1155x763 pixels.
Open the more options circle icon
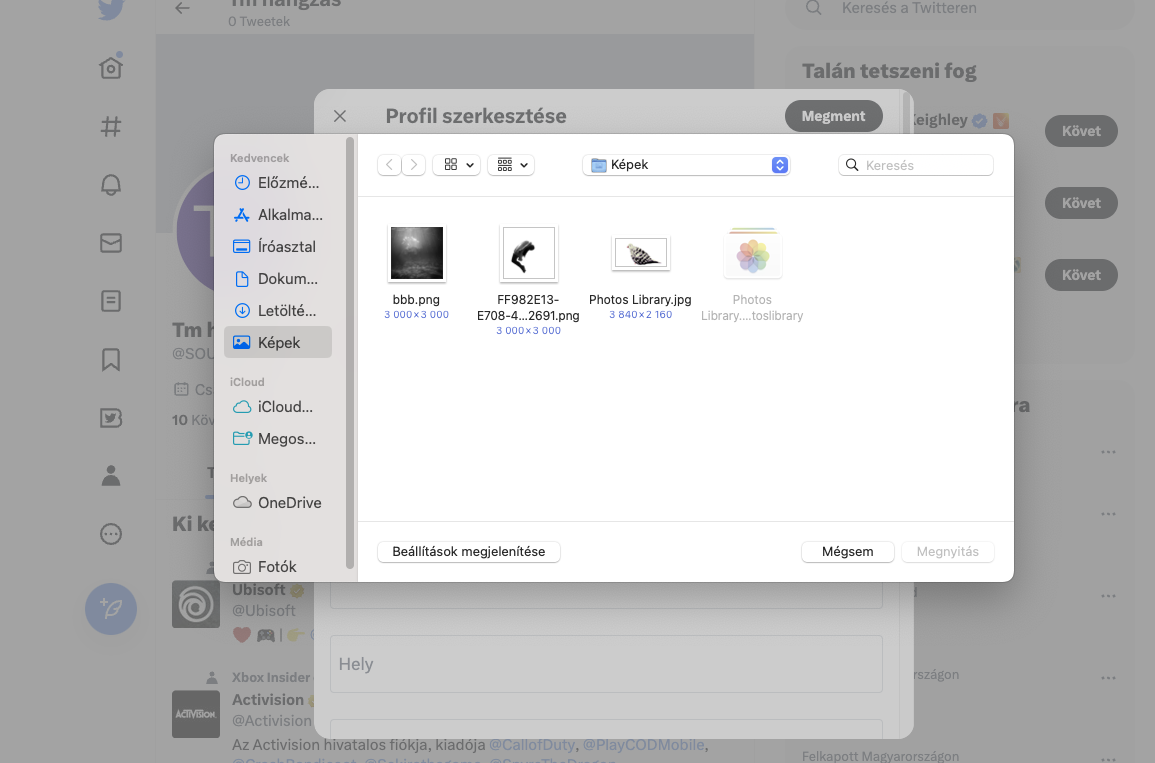[111, 534]
